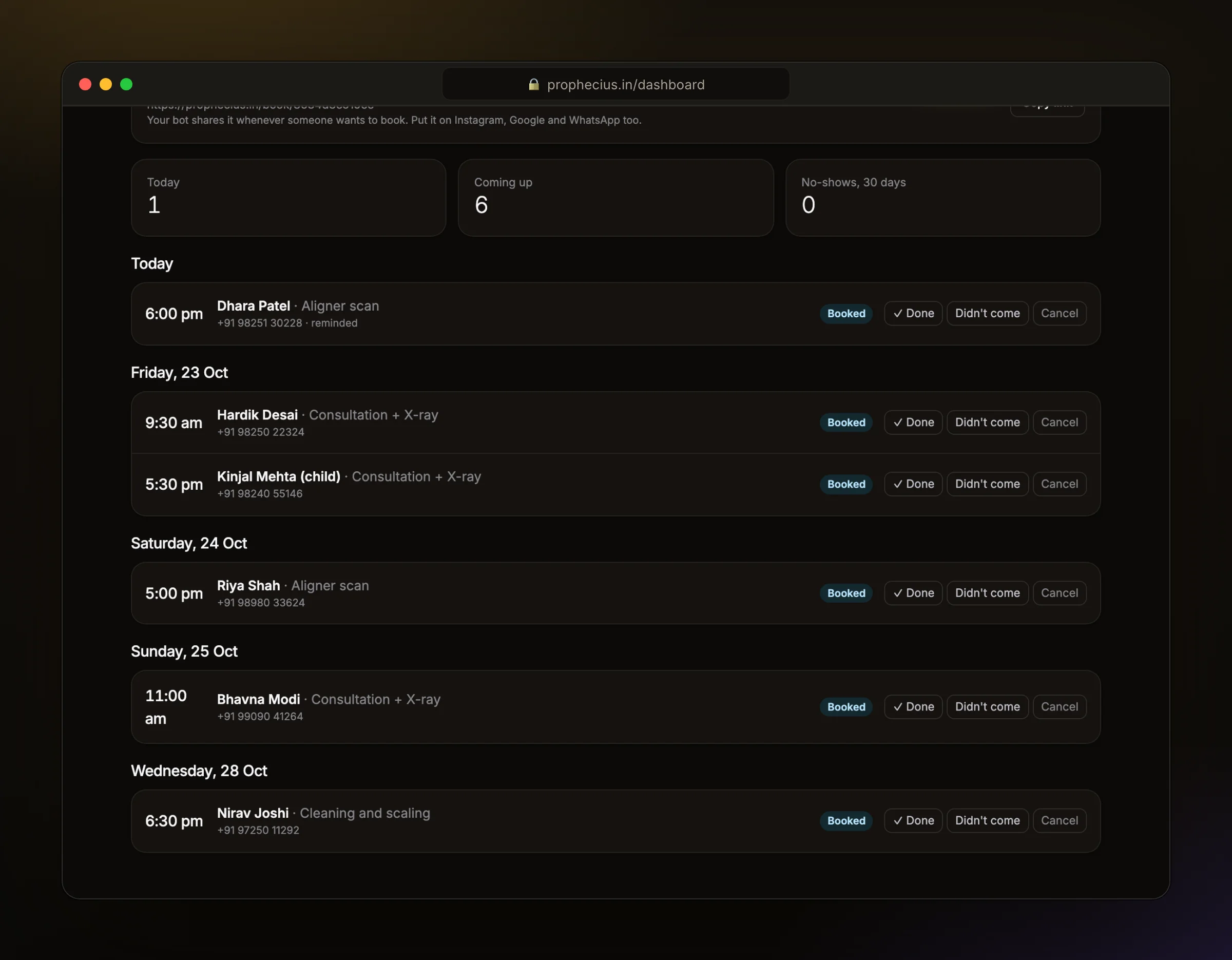
Task: Click the name Kinjal Mehta (child)
Action: click(279, 476)
